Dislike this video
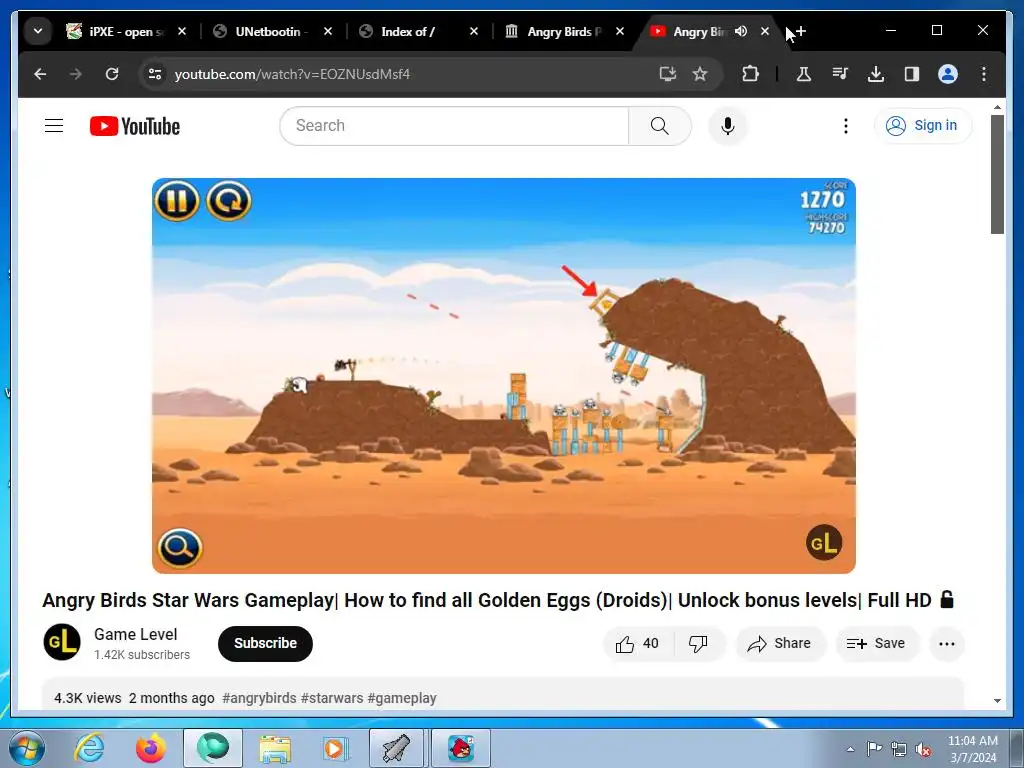Screen dimensions: 1024x768 pos(698,644)
